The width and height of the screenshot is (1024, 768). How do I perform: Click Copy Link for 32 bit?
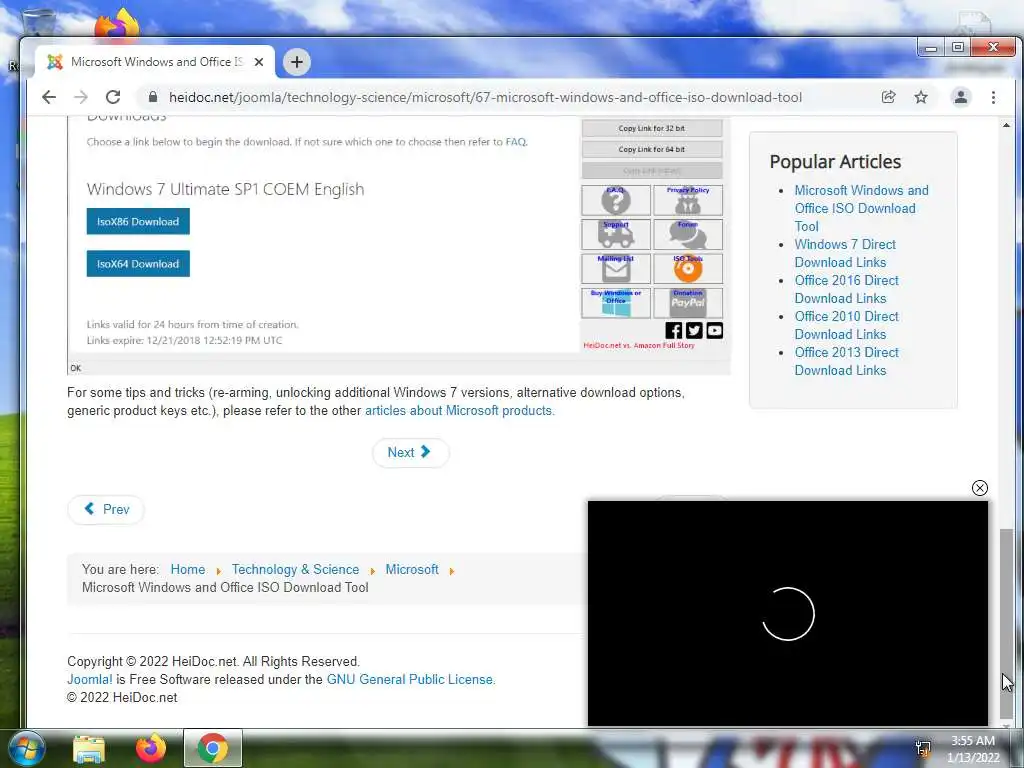pos(652,129)
